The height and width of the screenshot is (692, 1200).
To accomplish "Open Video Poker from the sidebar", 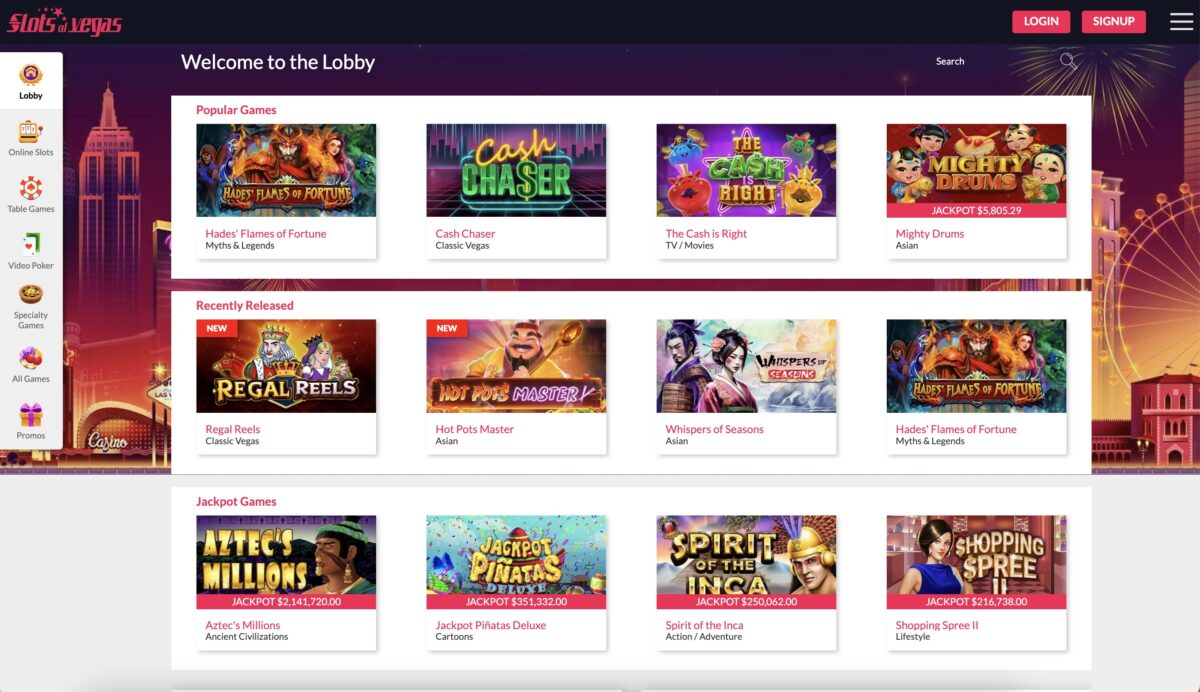I will (31, 244).
